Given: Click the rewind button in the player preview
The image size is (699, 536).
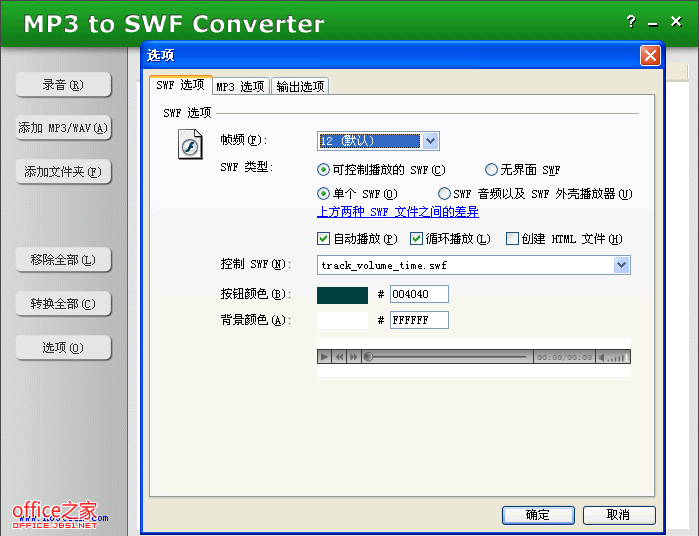Looking at the screenshot, I should [x=339, y=357].
